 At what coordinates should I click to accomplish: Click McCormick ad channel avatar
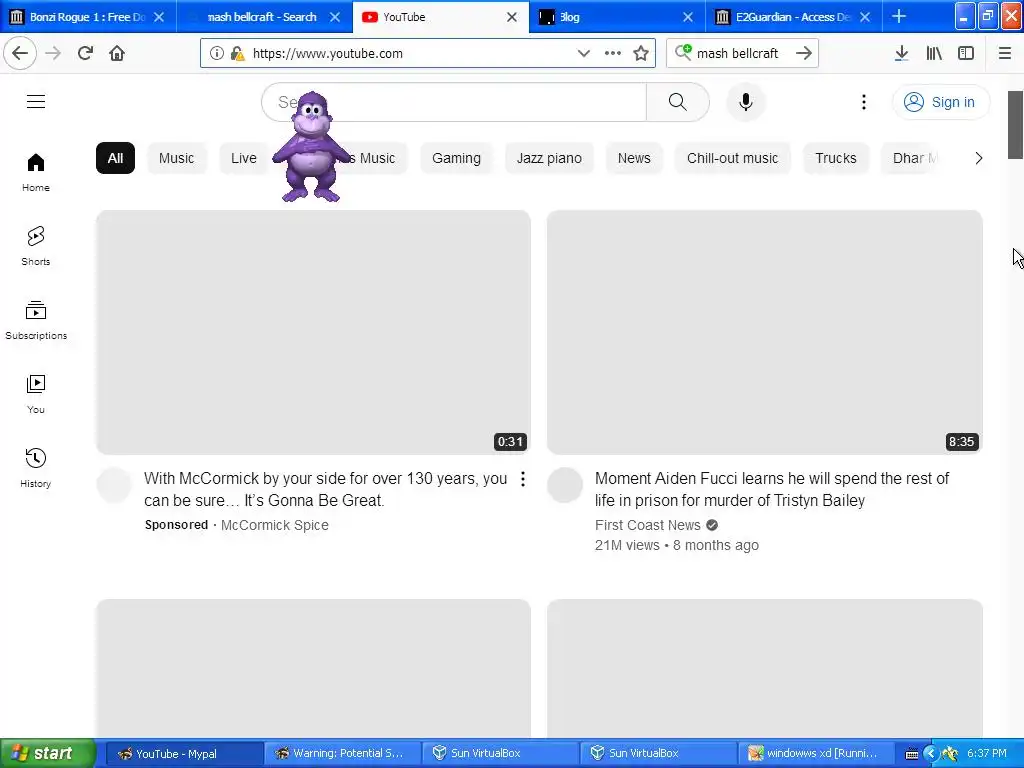coord(114,485)
